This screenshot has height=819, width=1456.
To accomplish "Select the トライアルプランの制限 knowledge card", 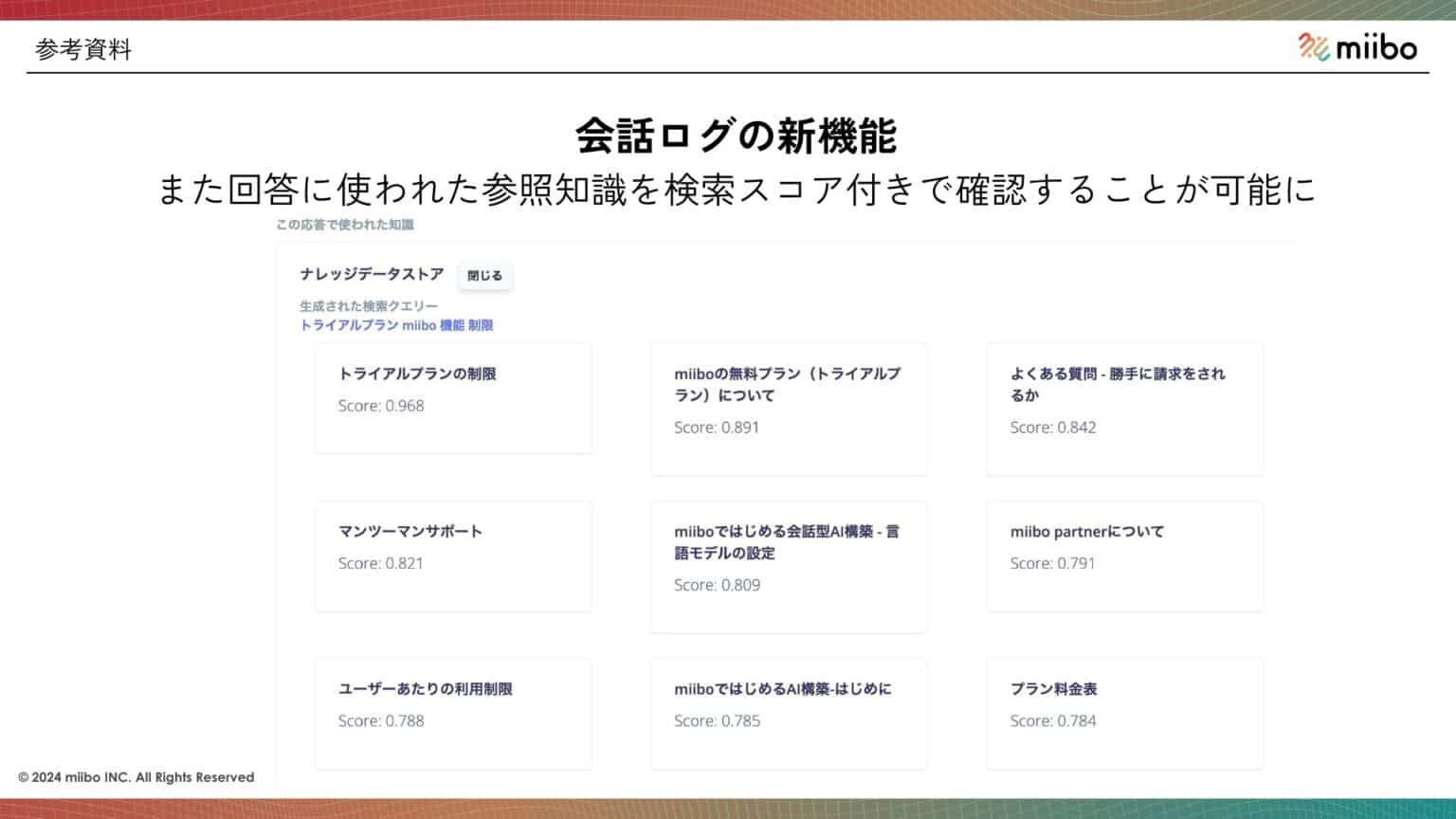I will click(x=452, y=398).
